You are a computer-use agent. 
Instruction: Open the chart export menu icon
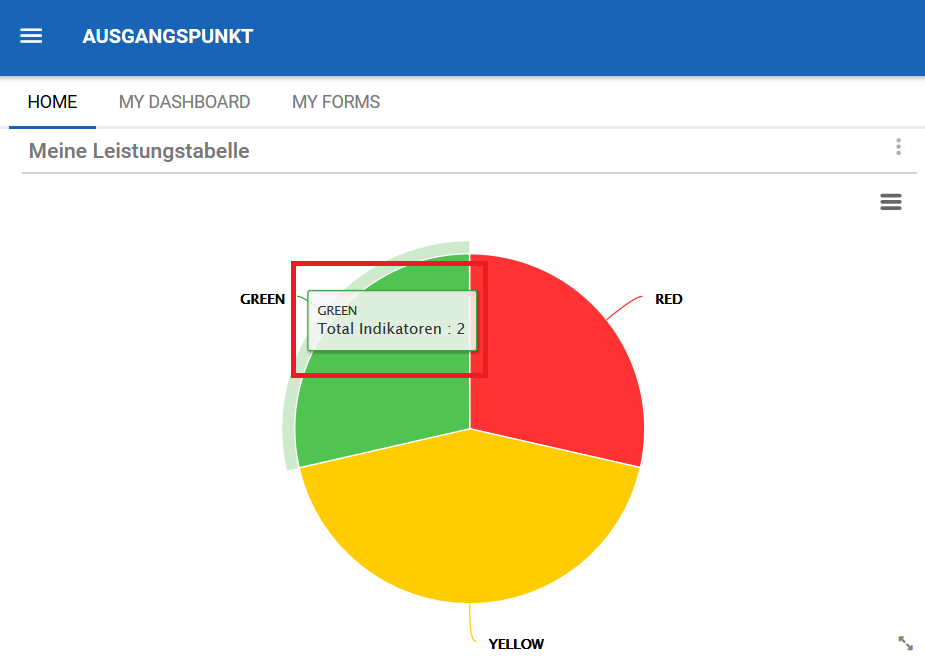pos(890,202)
